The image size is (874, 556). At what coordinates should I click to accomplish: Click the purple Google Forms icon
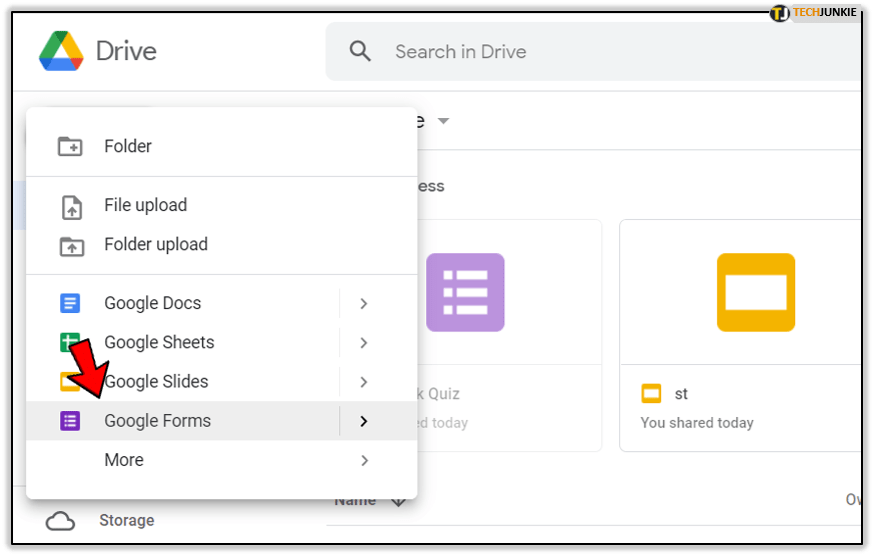pyautogui.click(x=70, y=421)
